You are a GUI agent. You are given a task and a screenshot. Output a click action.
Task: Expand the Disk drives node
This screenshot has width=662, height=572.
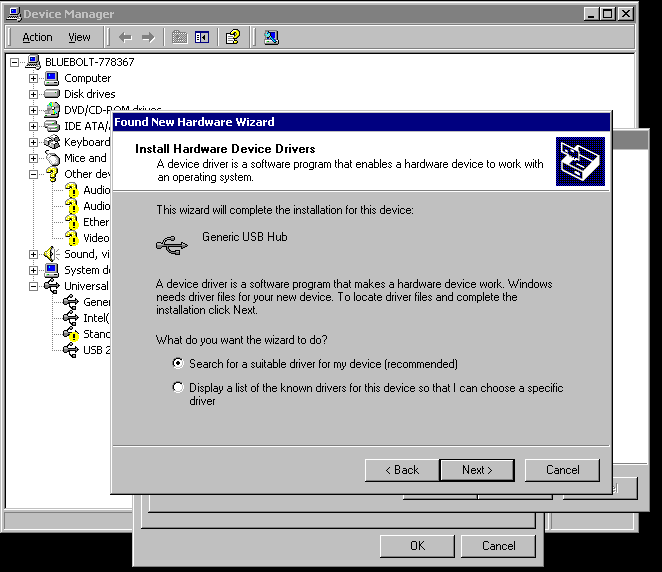33,94
